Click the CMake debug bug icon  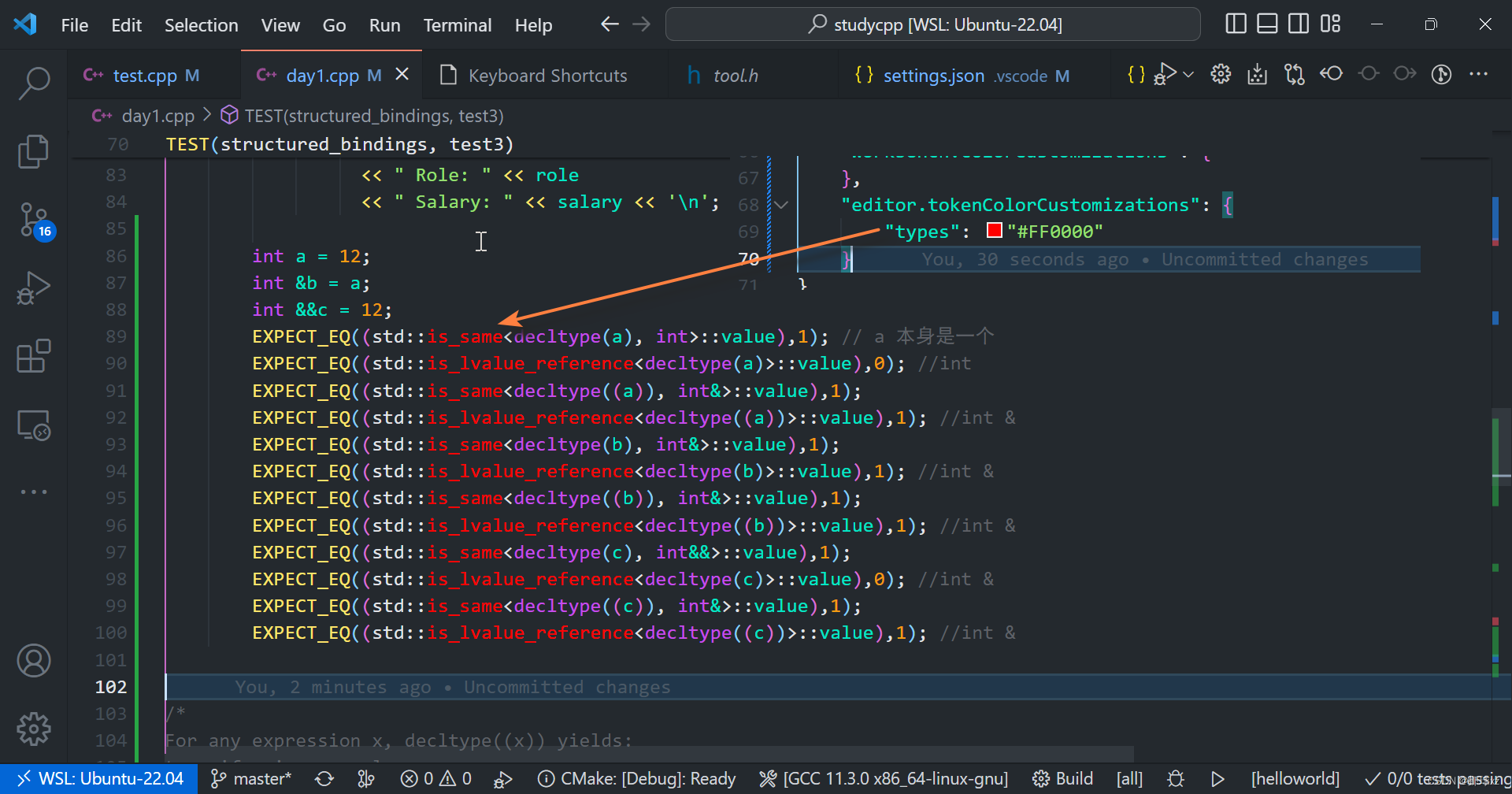tap(1176, 778)
